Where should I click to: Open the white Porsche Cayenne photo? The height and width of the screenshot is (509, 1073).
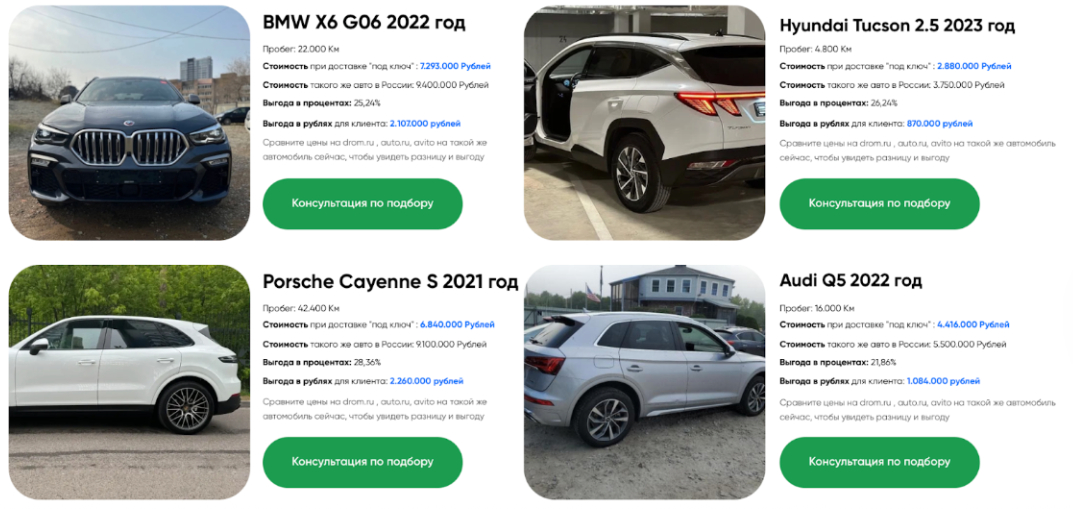[129, 382]
